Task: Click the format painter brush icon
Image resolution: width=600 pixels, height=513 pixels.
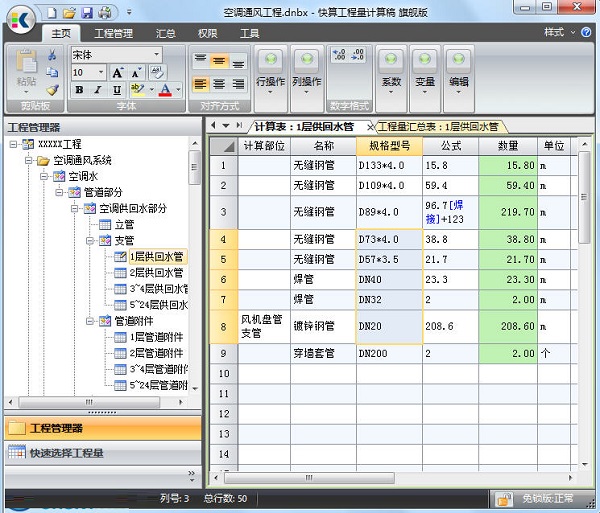Action: (x=52, y=90)
